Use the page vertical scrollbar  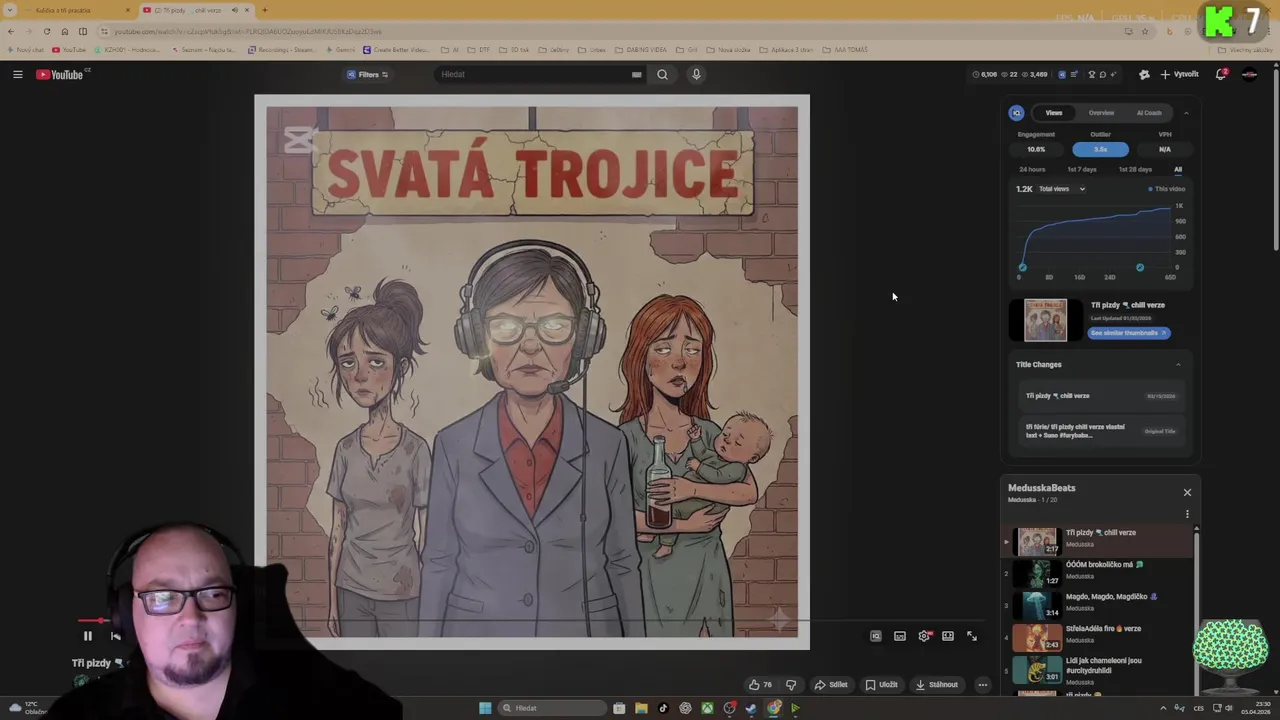point(1275,160)
